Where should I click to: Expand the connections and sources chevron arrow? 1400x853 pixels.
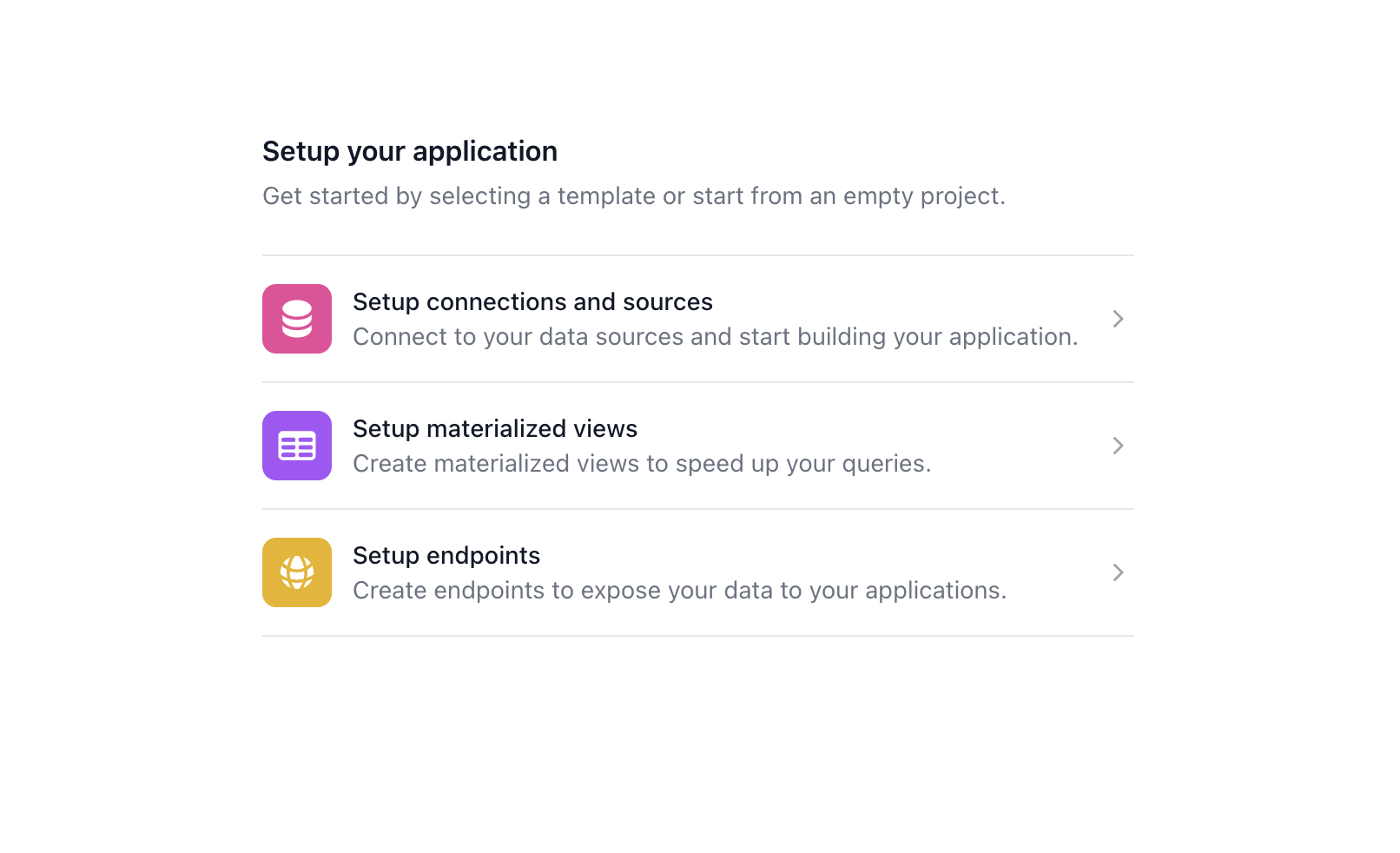click(x=1118, y=319)
